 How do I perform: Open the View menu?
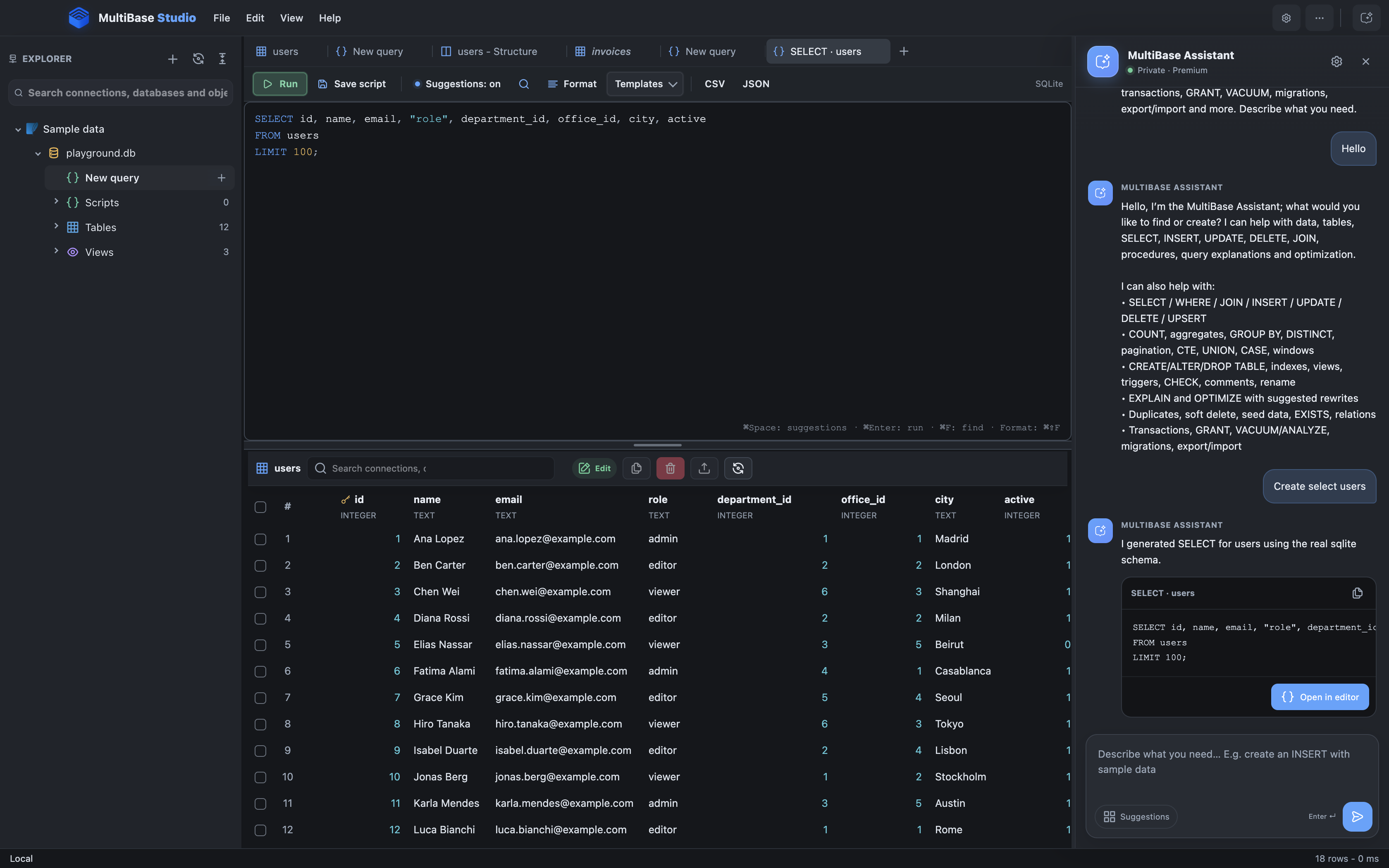(291, 18)
